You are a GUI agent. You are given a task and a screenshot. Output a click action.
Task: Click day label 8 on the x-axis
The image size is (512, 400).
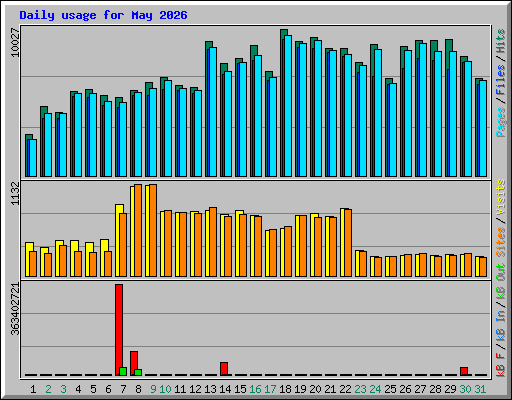click(138, 389)
